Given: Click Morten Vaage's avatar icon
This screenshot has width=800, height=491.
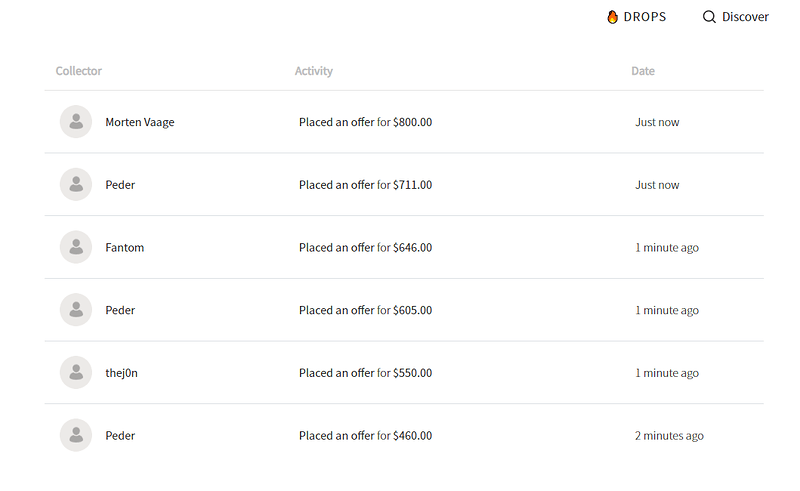Looking at the screenshot, I should [x=76, y=122].
